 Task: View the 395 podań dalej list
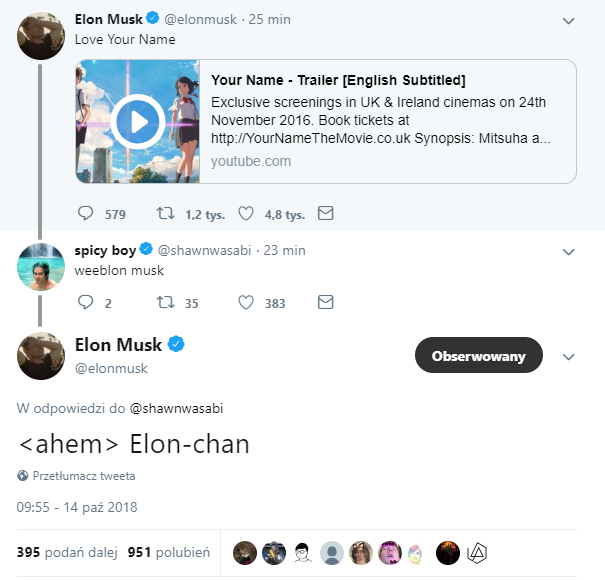point(67,553)
